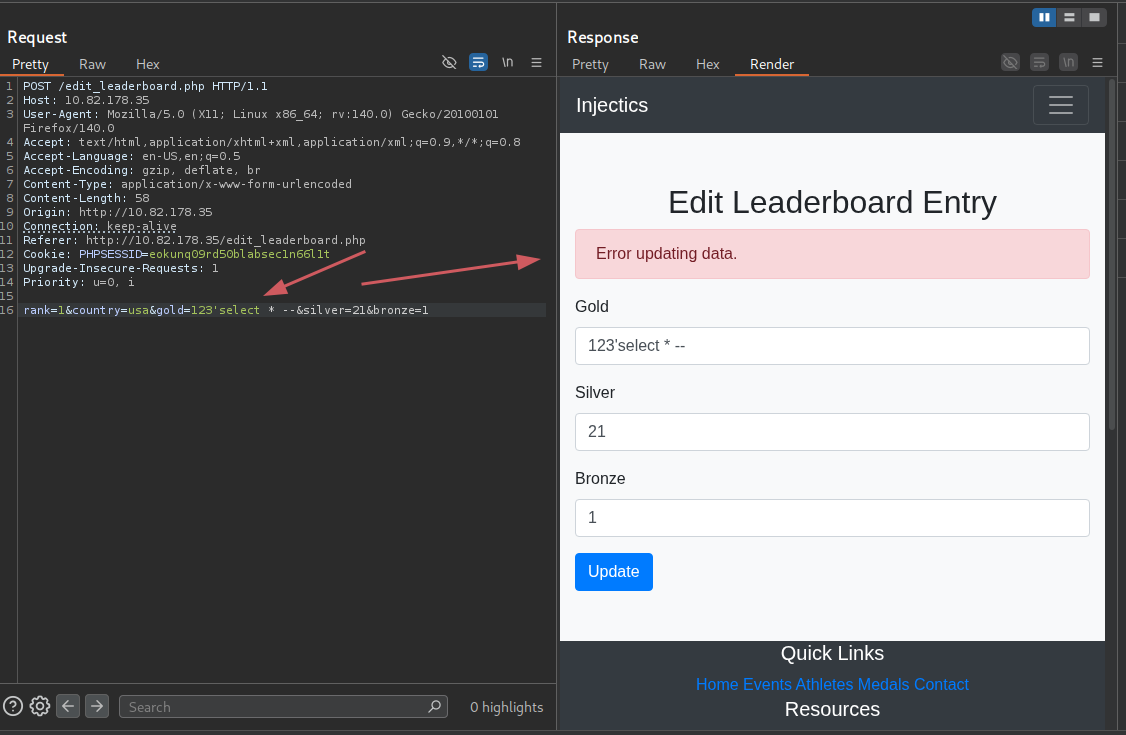
Task: Toggle hide non-printable characters in Request panel
Action: tap(449, 62)
